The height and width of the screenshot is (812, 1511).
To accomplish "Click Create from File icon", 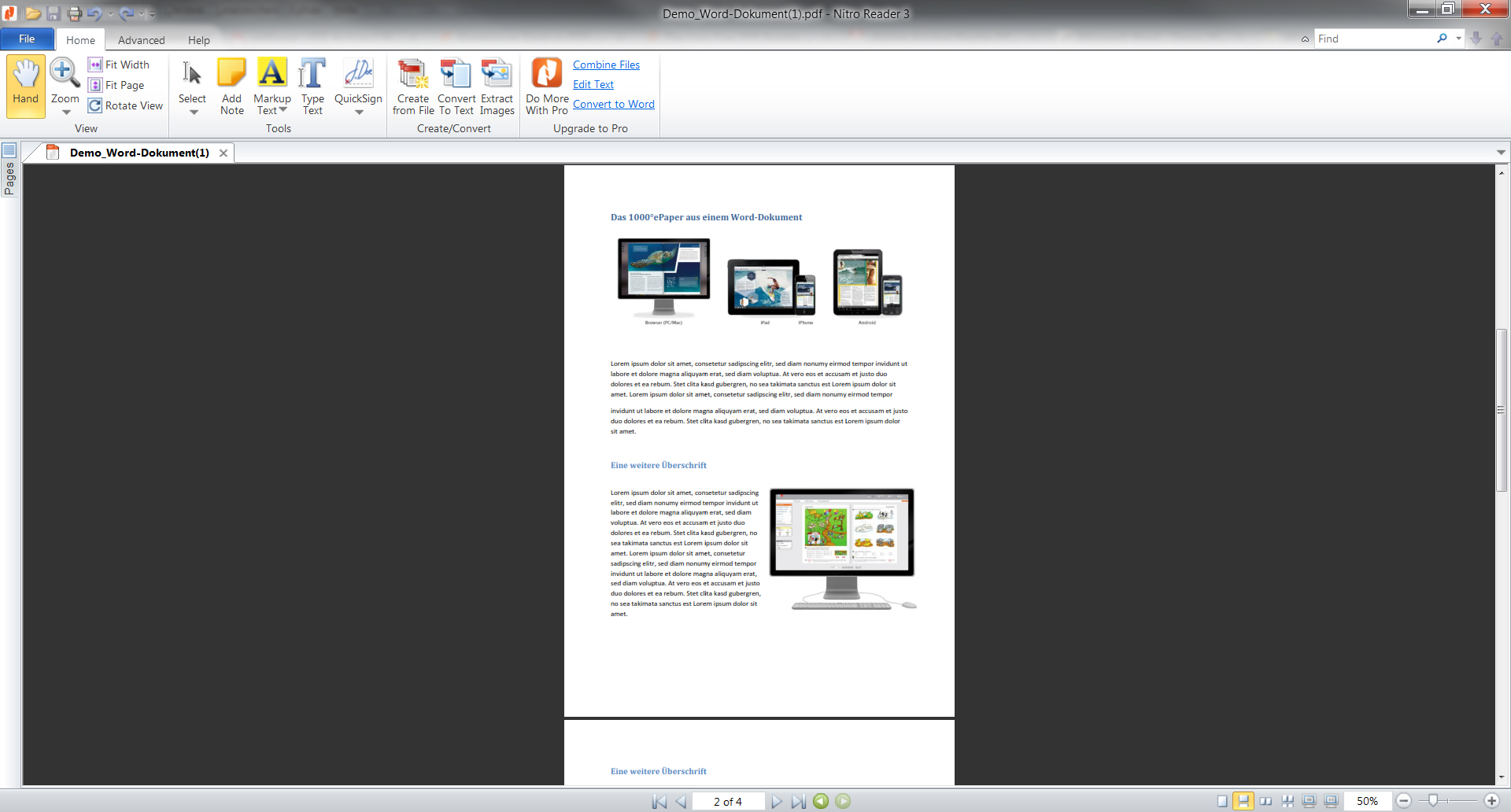I will [x=412, y=74].
